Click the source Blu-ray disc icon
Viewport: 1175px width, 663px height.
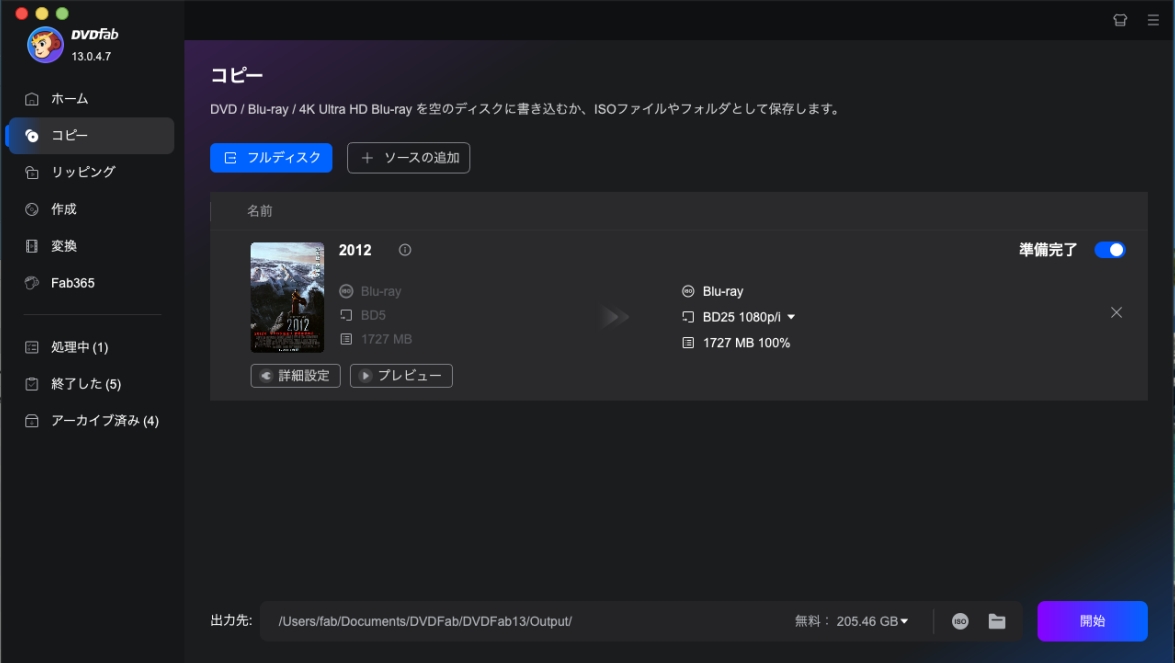(346, 291)
